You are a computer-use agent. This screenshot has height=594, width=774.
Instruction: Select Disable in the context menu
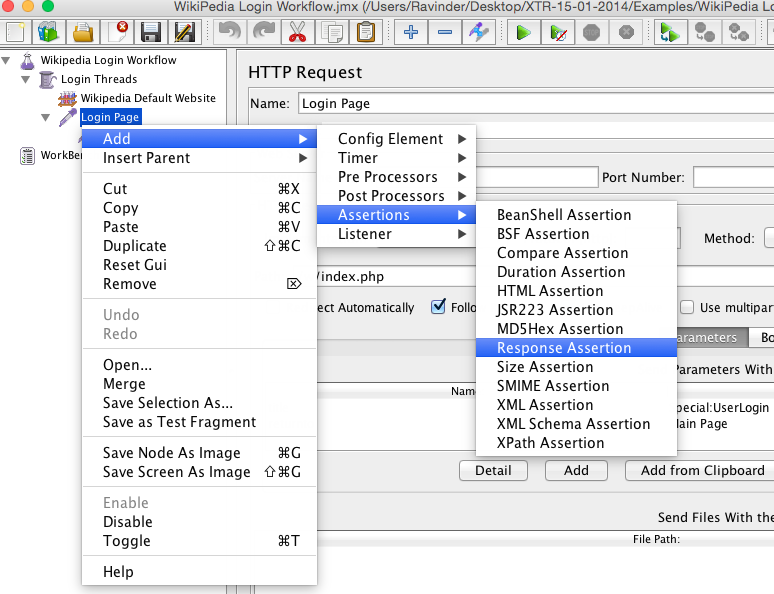199,522
